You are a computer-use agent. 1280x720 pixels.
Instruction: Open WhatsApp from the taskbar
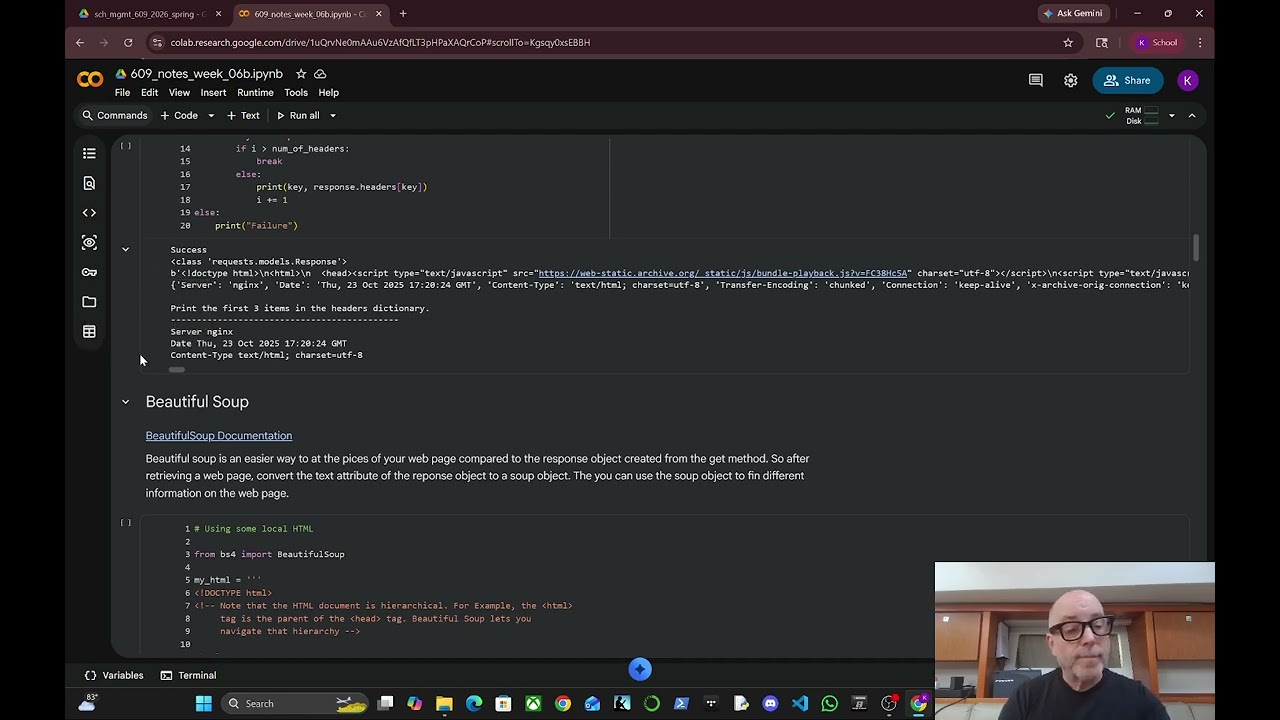(x=829, y=703)
